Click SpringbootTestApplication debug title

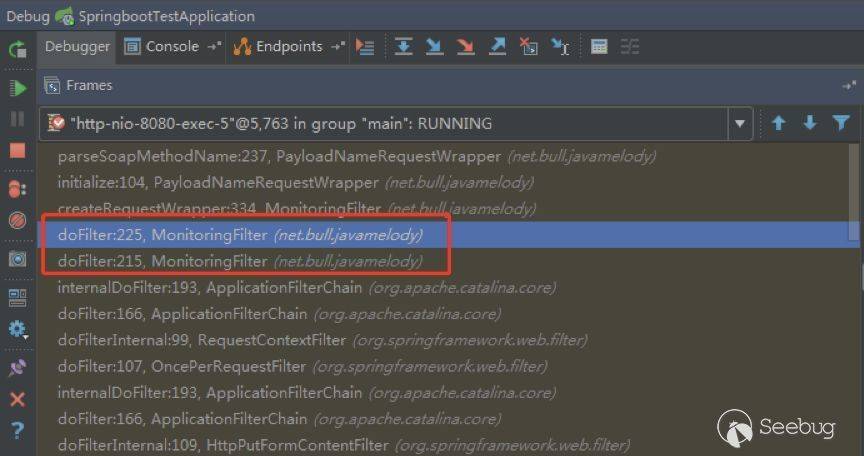click(166, 16)
